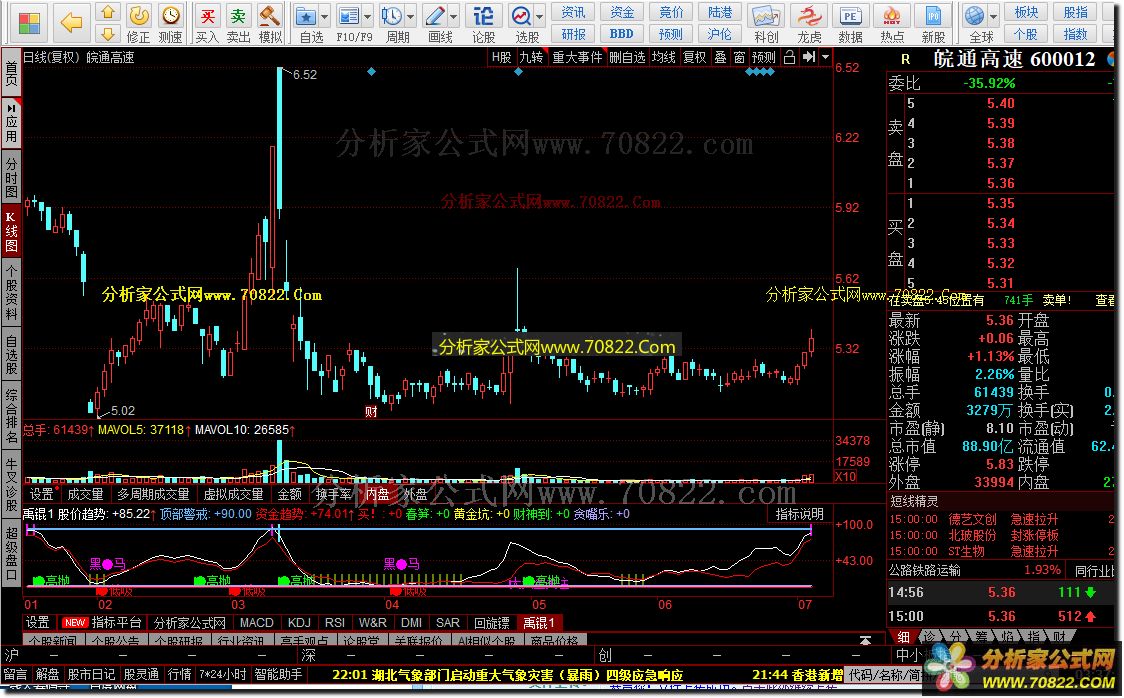Open the 修正 correction tool
Image resolution: width=1124 pixels, height=698 pixels.
pyautogui.click(x=138, y=23)
